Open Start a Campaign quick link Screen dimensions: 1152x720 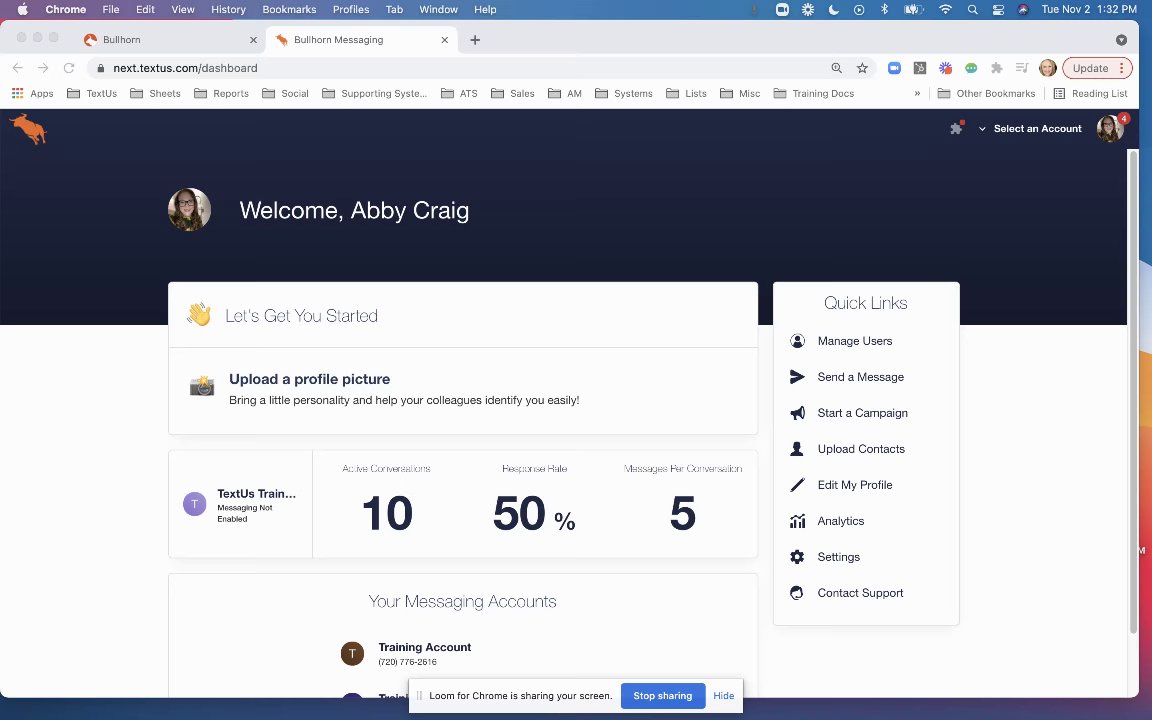tap(863, 413)
